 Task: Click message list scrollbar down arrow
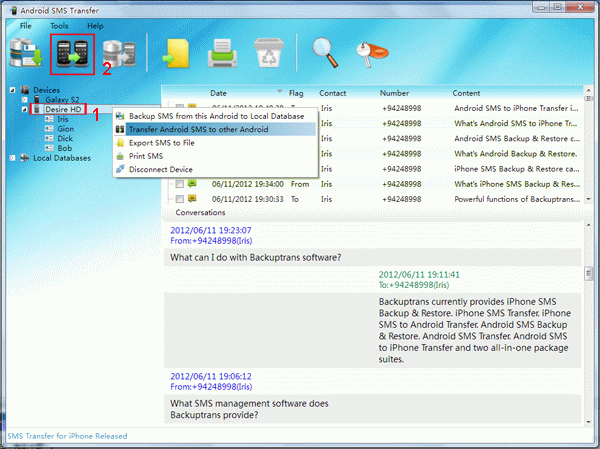click(589, 199)
